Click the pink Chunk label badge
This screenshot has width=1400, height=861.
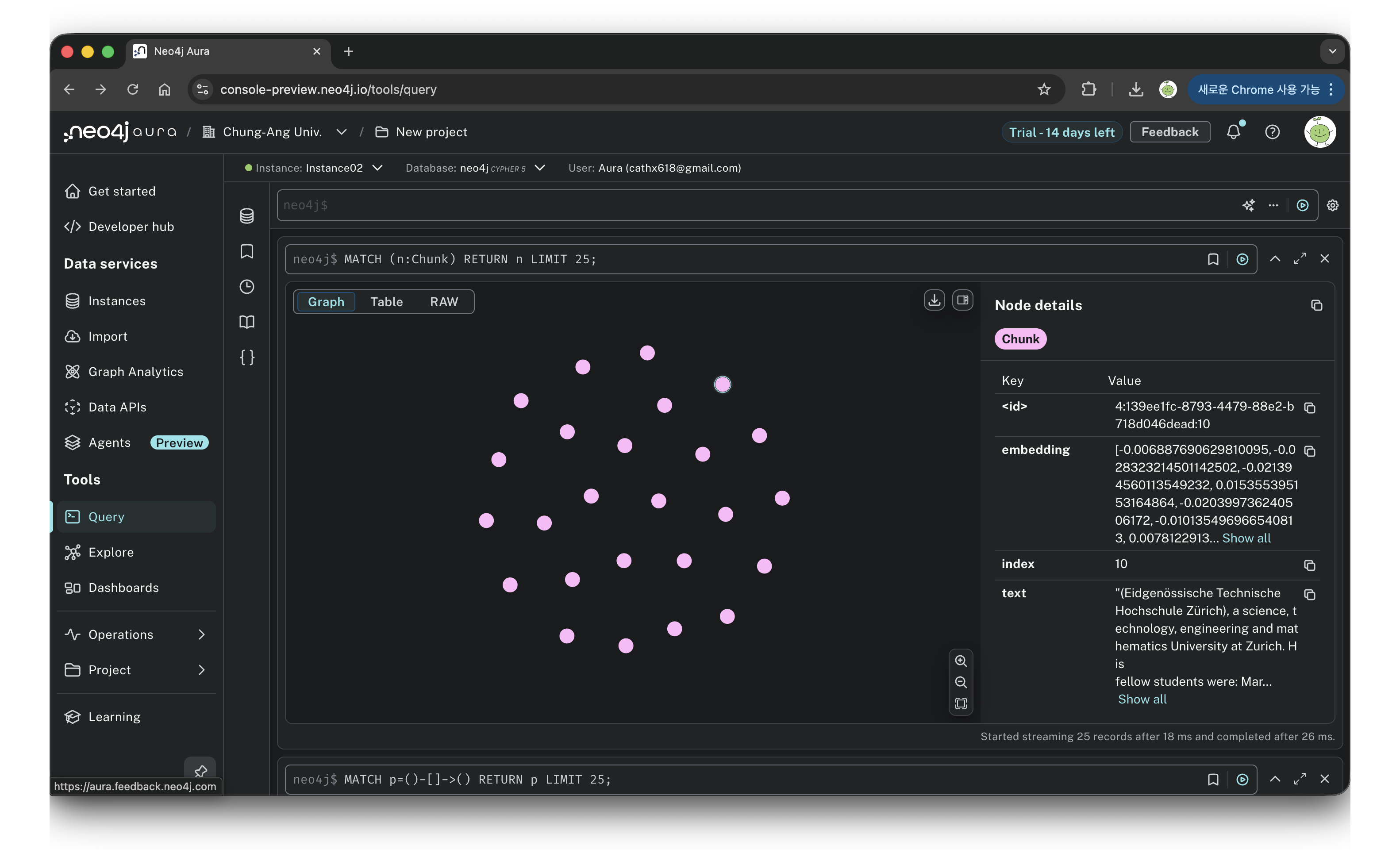(1019, 339)
